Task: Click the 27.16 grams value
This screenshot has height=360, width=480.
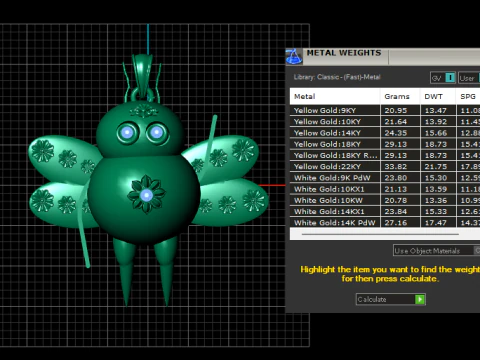Action: tap(396, 223)
